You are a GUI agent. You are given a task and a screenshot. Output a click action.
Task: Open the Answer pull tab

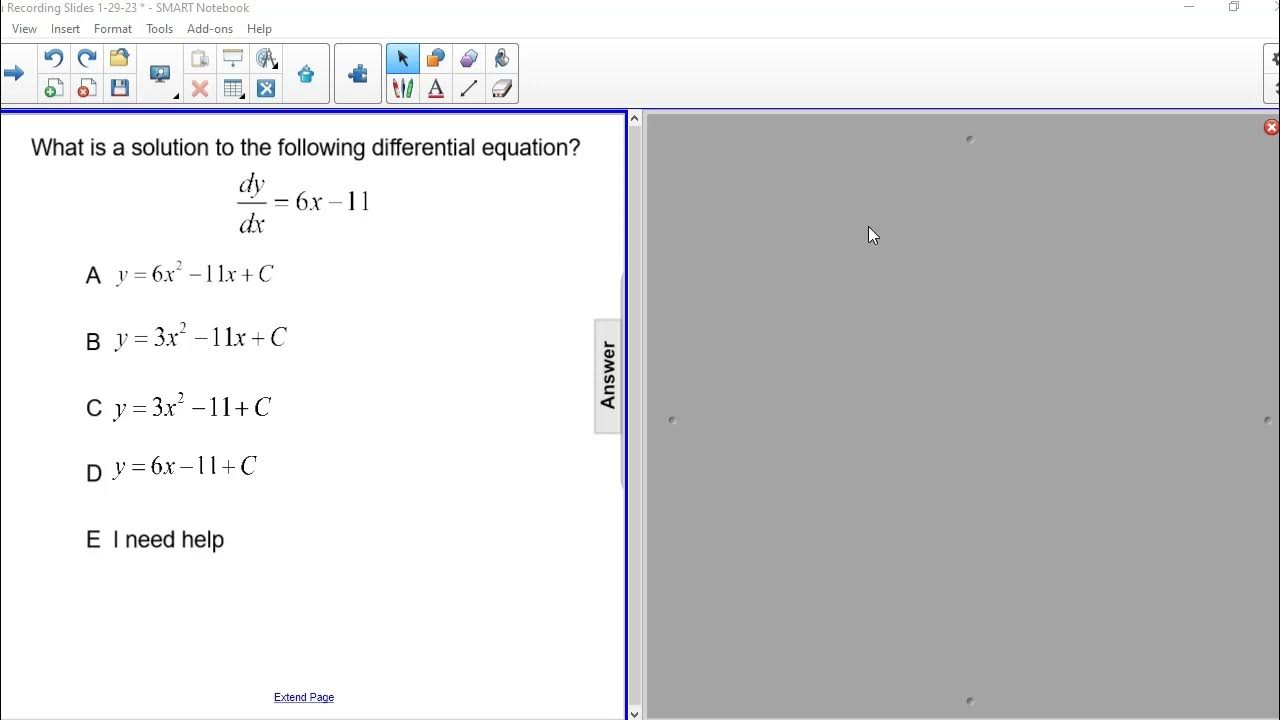click(608, 376)
